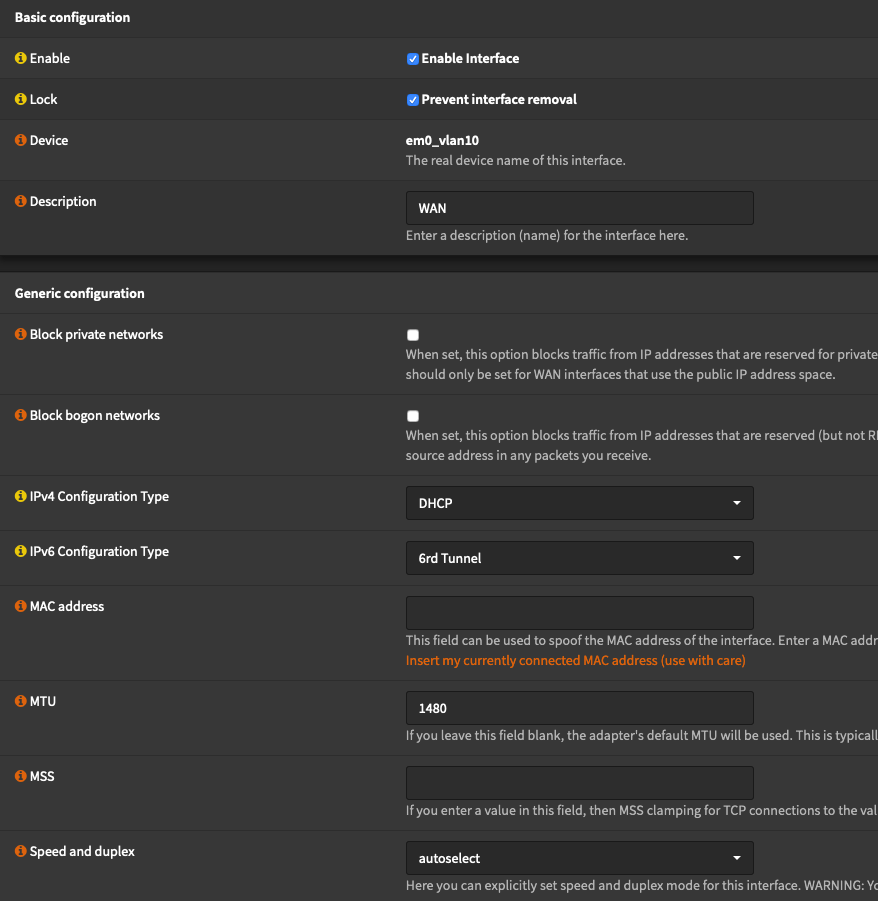The image size is (878, 901).
Task: Click the info icon beside Enable
Action: (21, 59)
